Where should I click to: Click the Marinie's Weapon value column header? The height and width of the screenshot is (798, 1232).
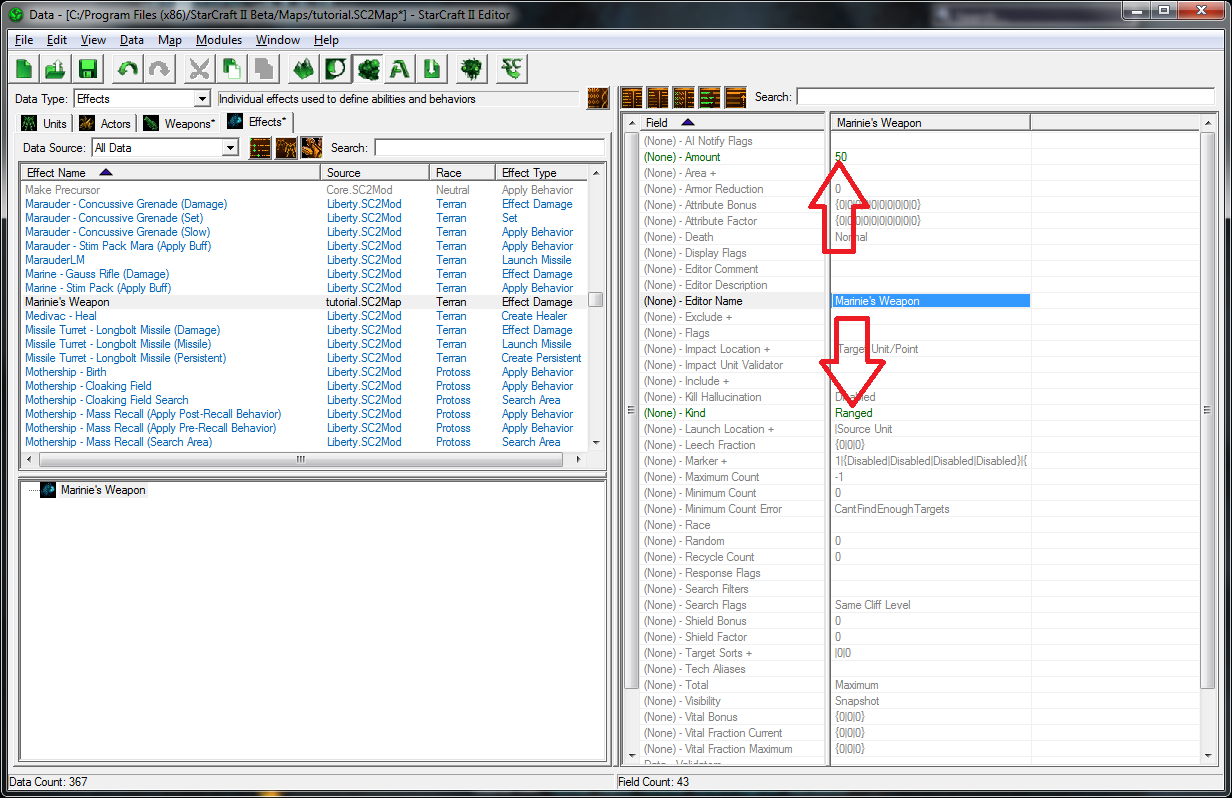tap(930, 123)
